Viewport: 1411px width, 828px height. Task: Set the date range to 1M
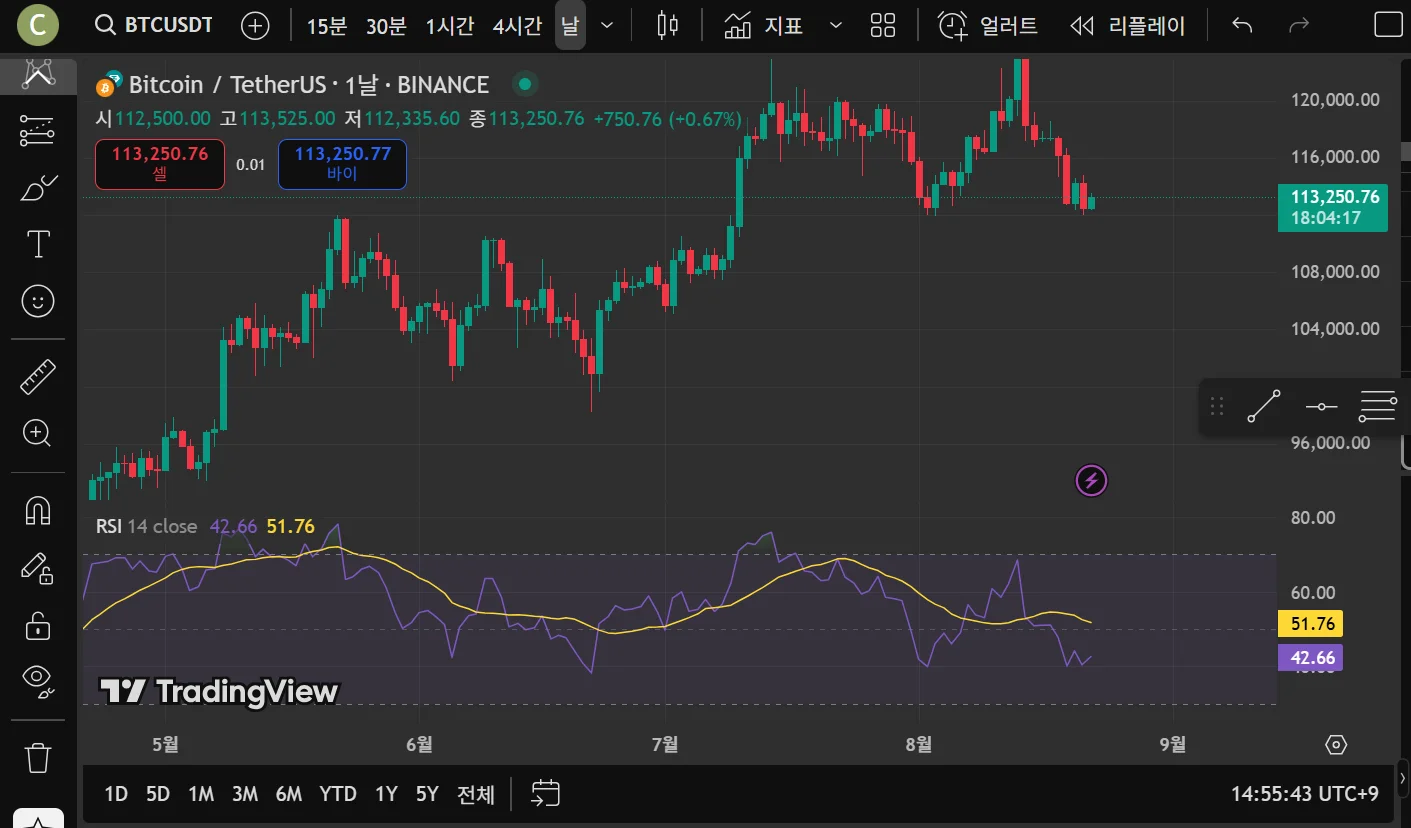coord(201,794)
